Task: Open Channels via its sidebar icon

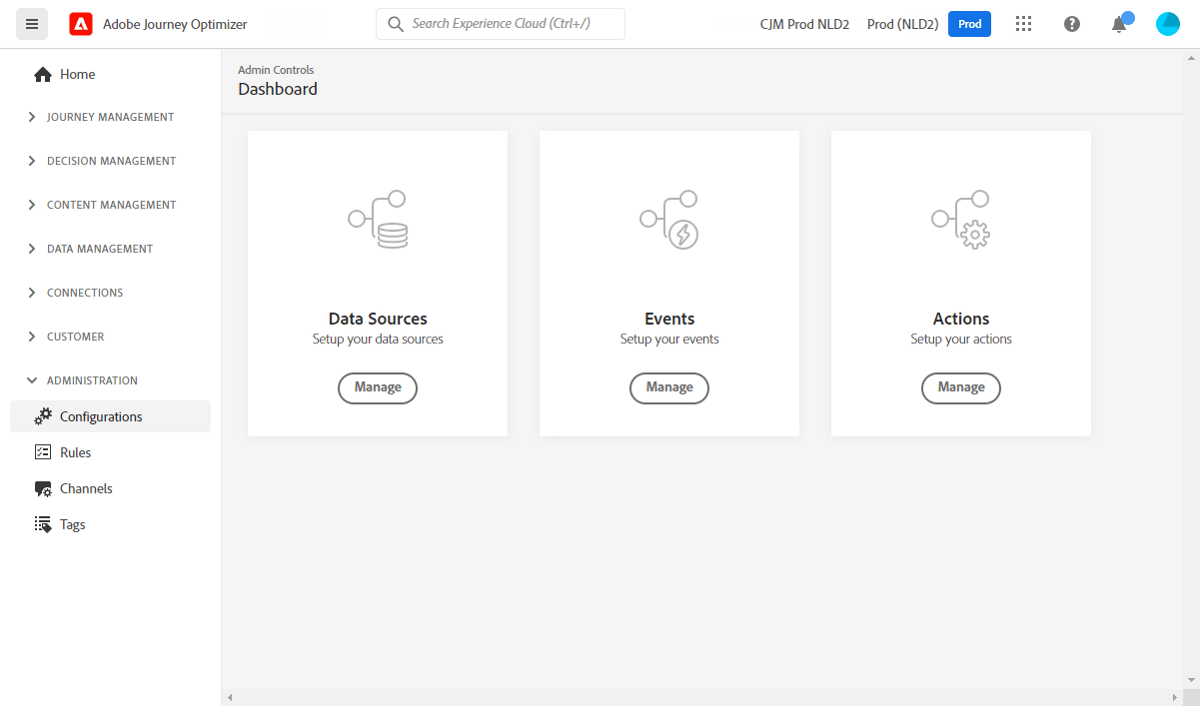Action: tap(42, 488)
